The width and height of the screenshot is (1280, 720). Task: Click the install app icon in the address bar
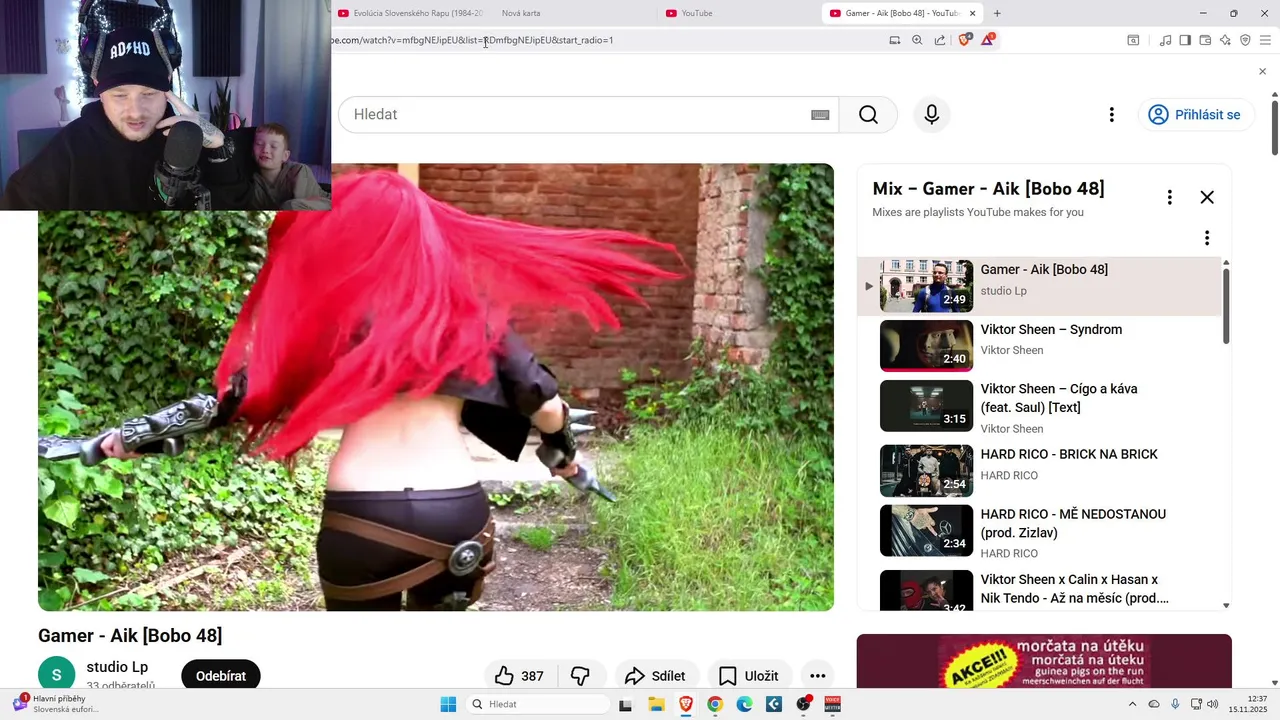click(x=895, y=40)
